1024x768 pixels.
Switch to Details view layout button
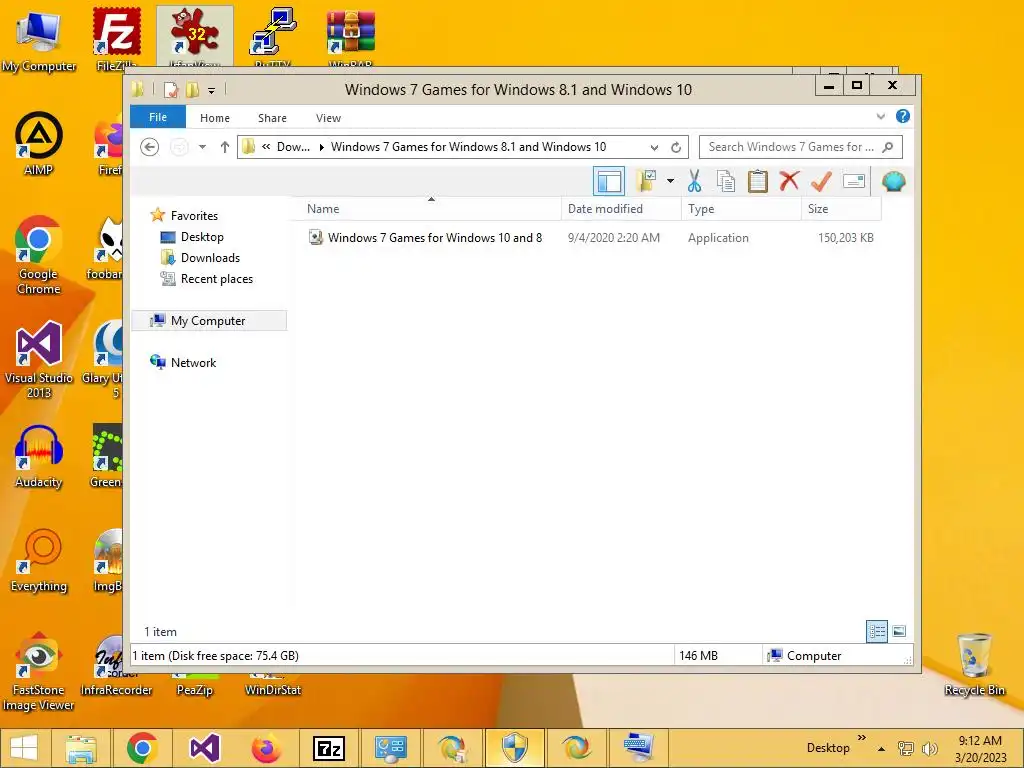(x=876, y=631)
